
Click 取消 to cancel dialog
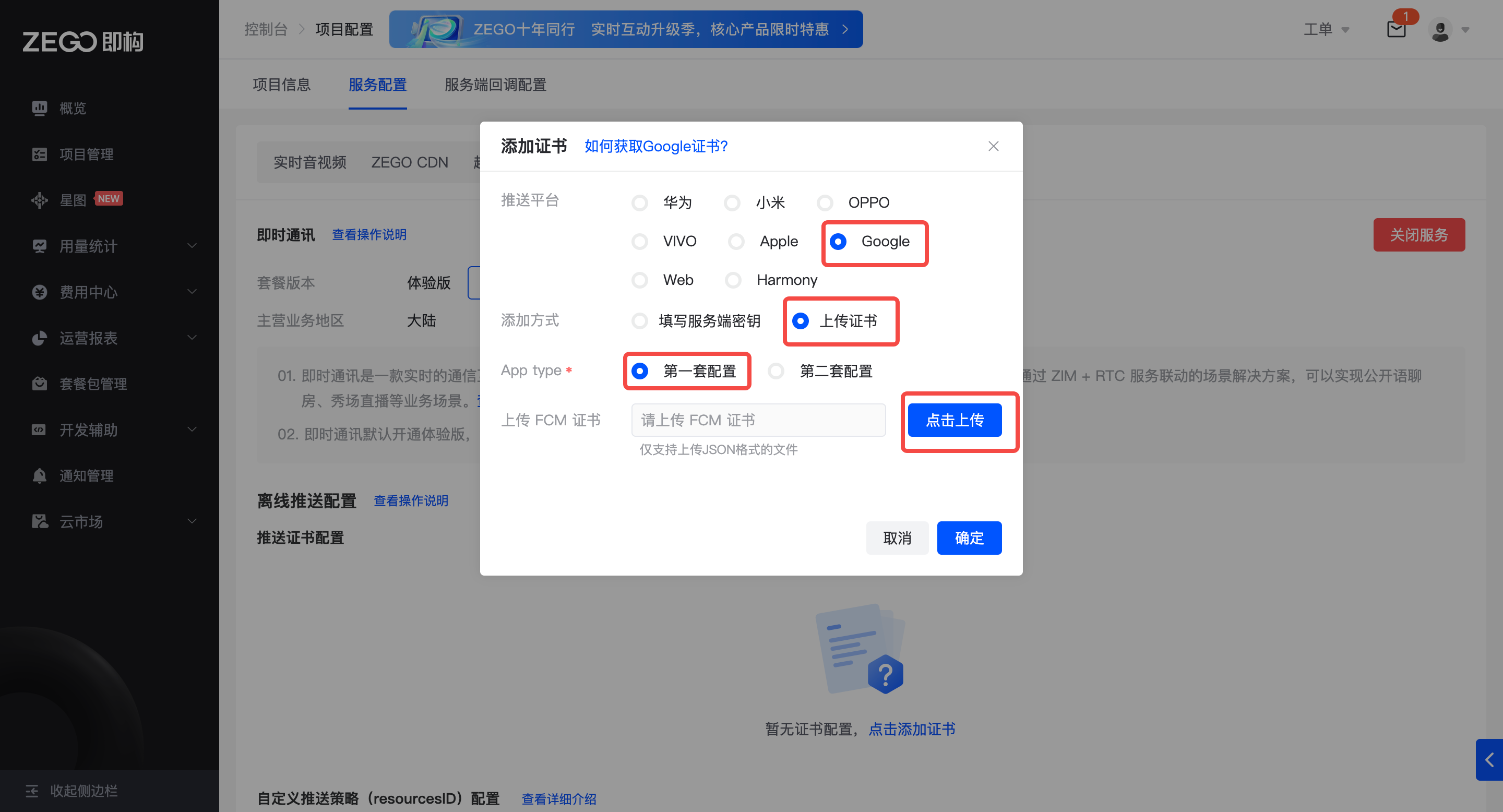[x=897, y=538]
